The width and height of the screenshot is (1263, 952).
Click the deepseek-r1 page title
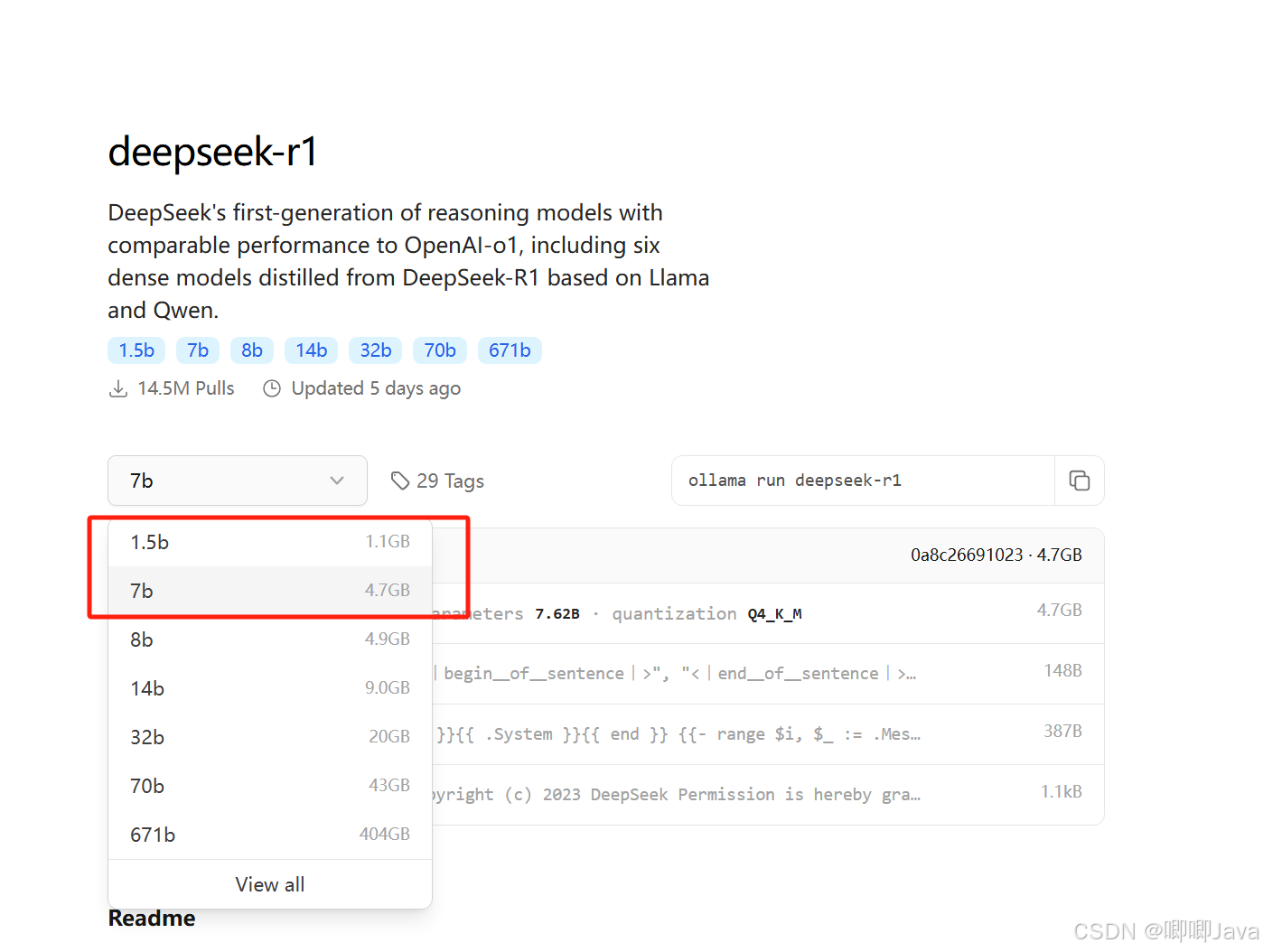(x=213, y=152)
